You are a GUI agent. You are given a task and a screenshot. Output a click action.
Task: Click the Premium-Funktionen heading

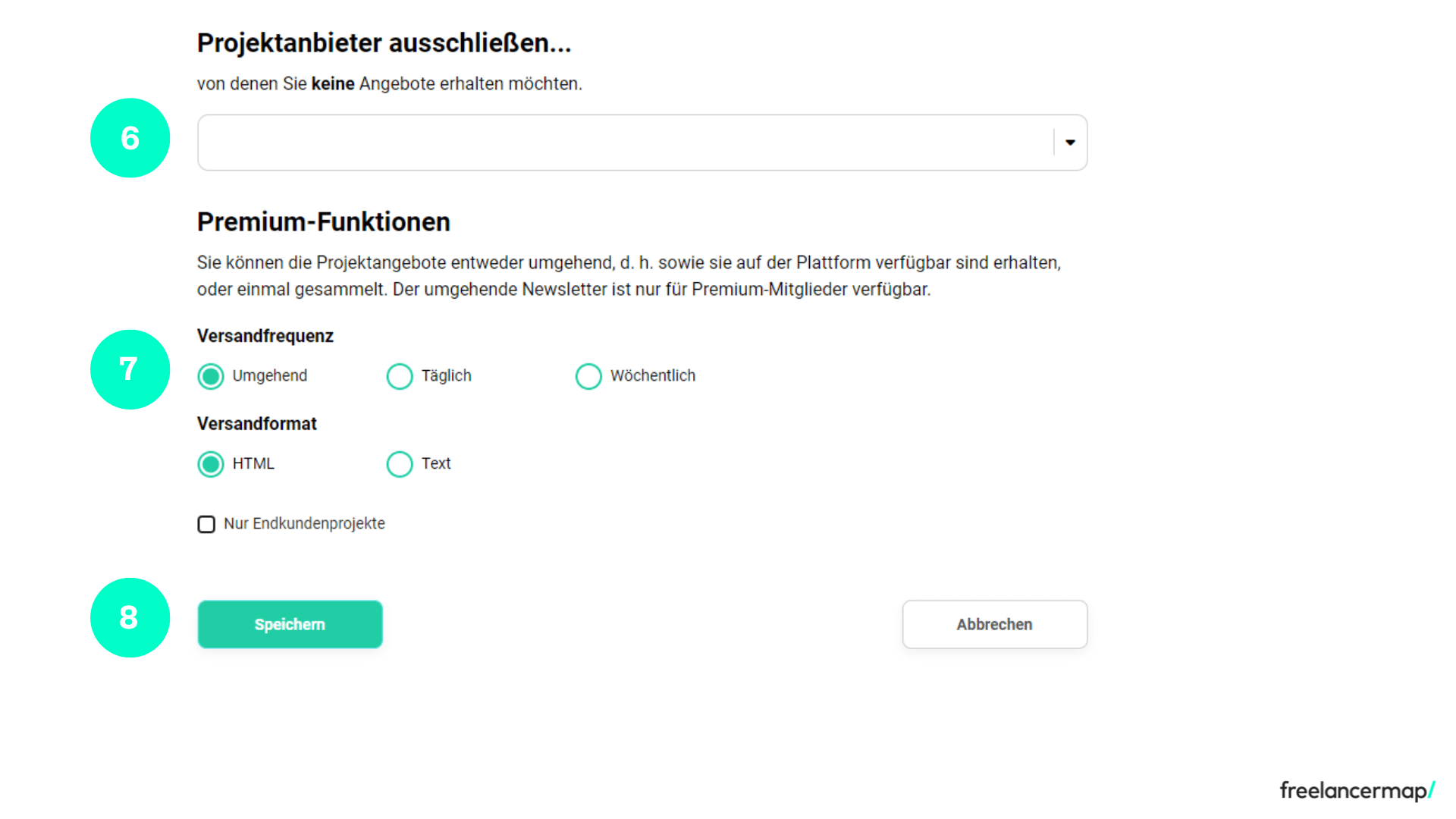click(x=324, y=221)
